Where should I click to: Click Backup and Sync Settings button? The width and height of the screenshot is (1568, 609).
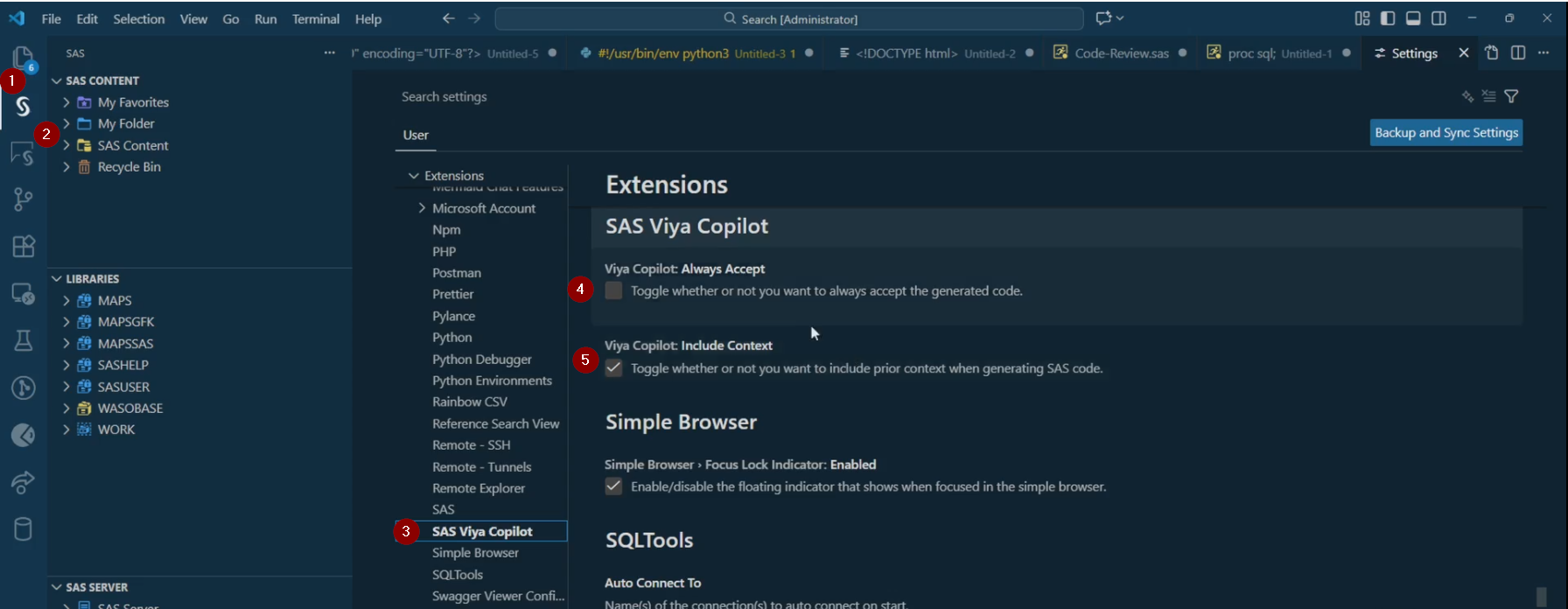1446,132
